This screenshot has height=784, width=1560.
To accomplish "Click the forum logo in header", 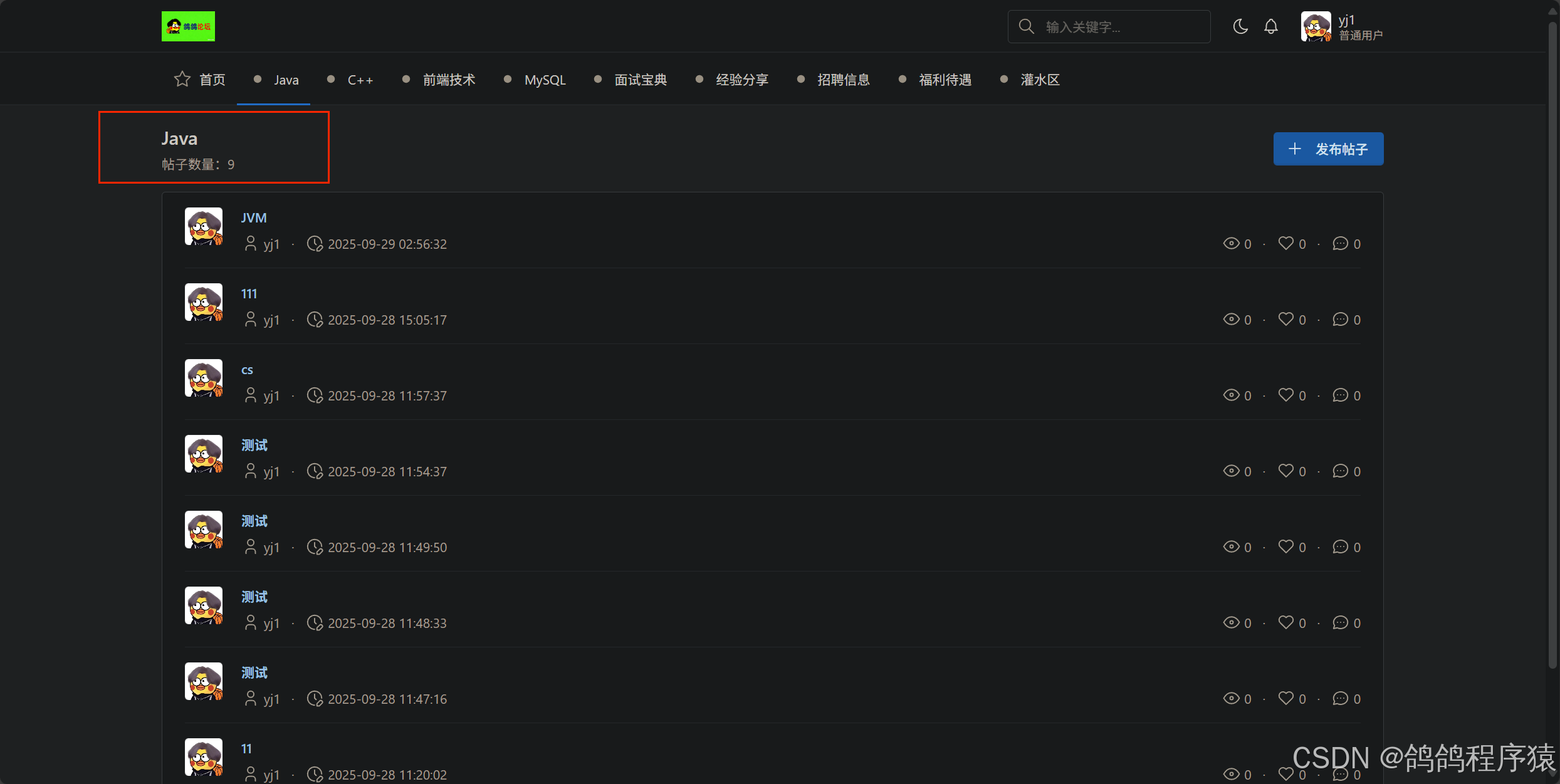I will point(188,26).
